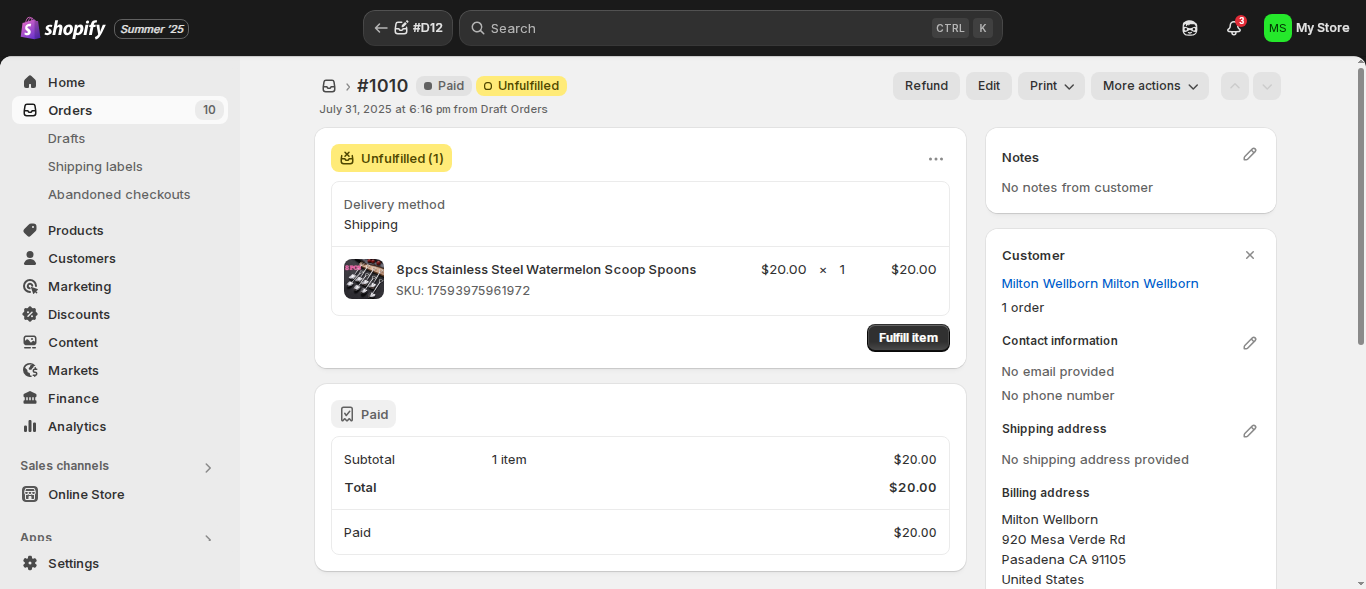Open Milton Wellborn customer link
The width and height of the screenshot is (1366, 589).
coord(1100,283)
